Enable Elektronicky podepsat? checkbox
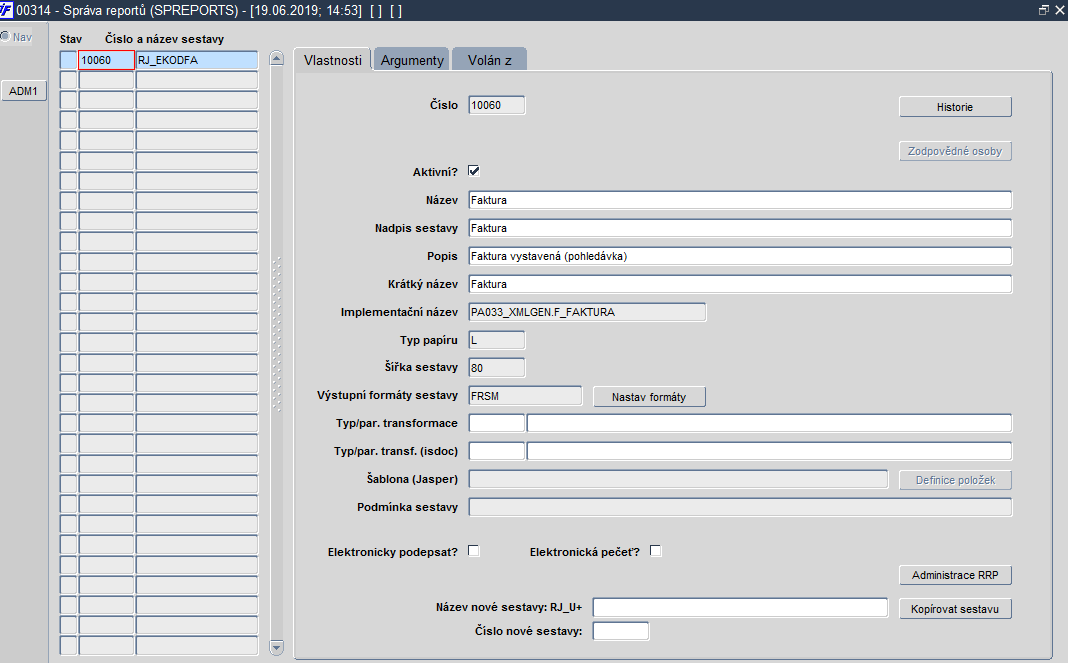 tap(474, 551)
